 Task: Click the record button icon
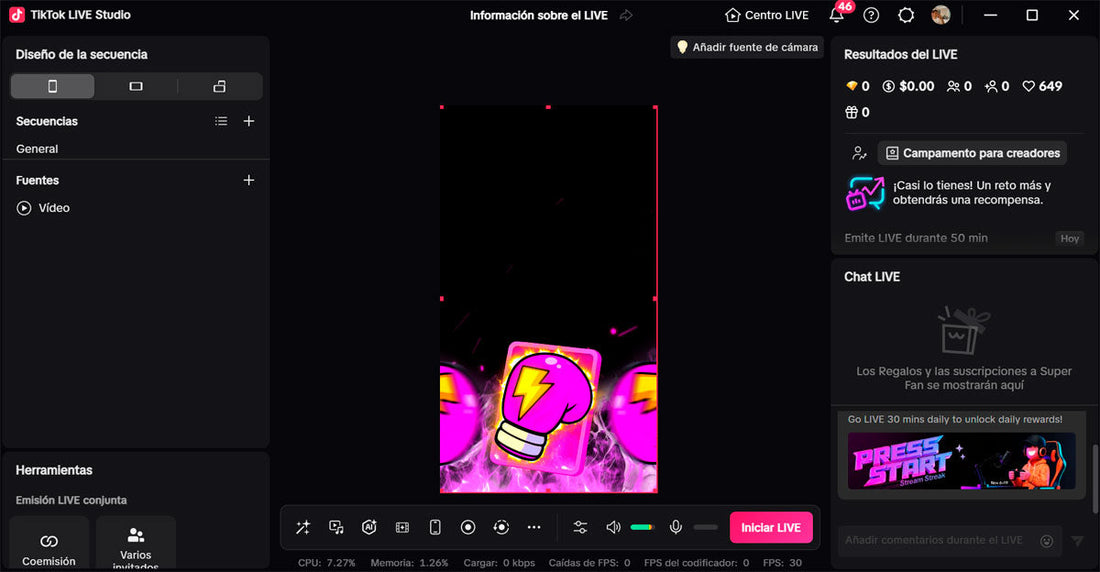468,527
